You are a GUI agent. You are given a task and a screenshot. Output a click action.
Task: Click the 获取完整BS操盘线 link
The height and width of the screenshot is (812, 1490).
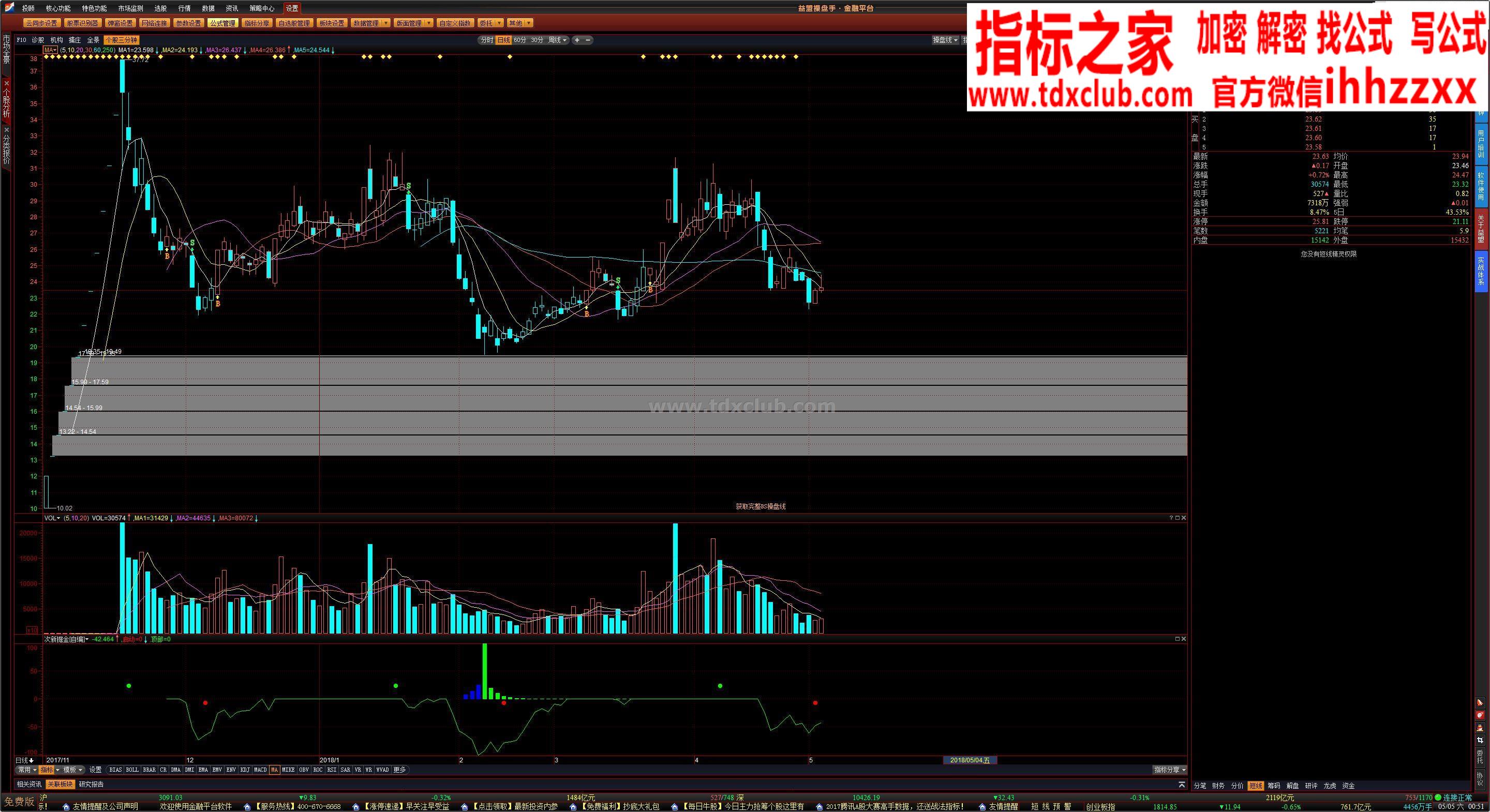(x=761, y=506)
